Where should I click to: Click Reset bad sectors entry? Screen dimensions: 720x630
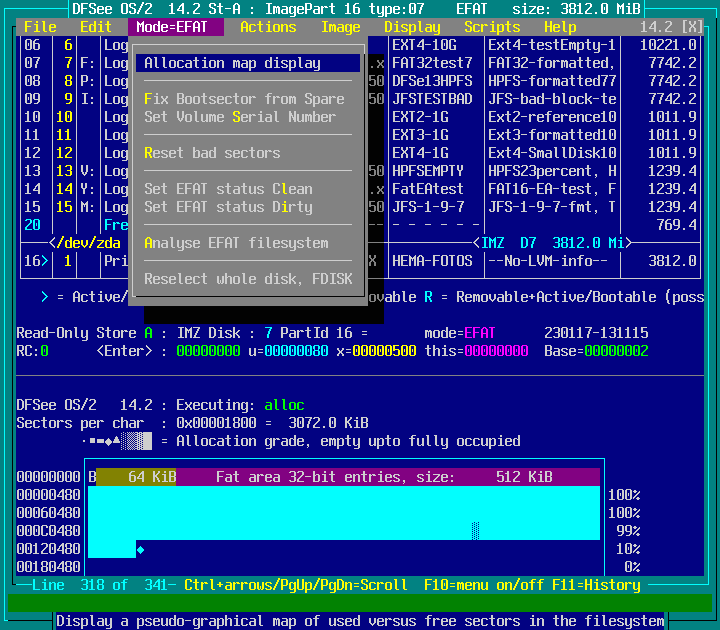tap(212, 153)
